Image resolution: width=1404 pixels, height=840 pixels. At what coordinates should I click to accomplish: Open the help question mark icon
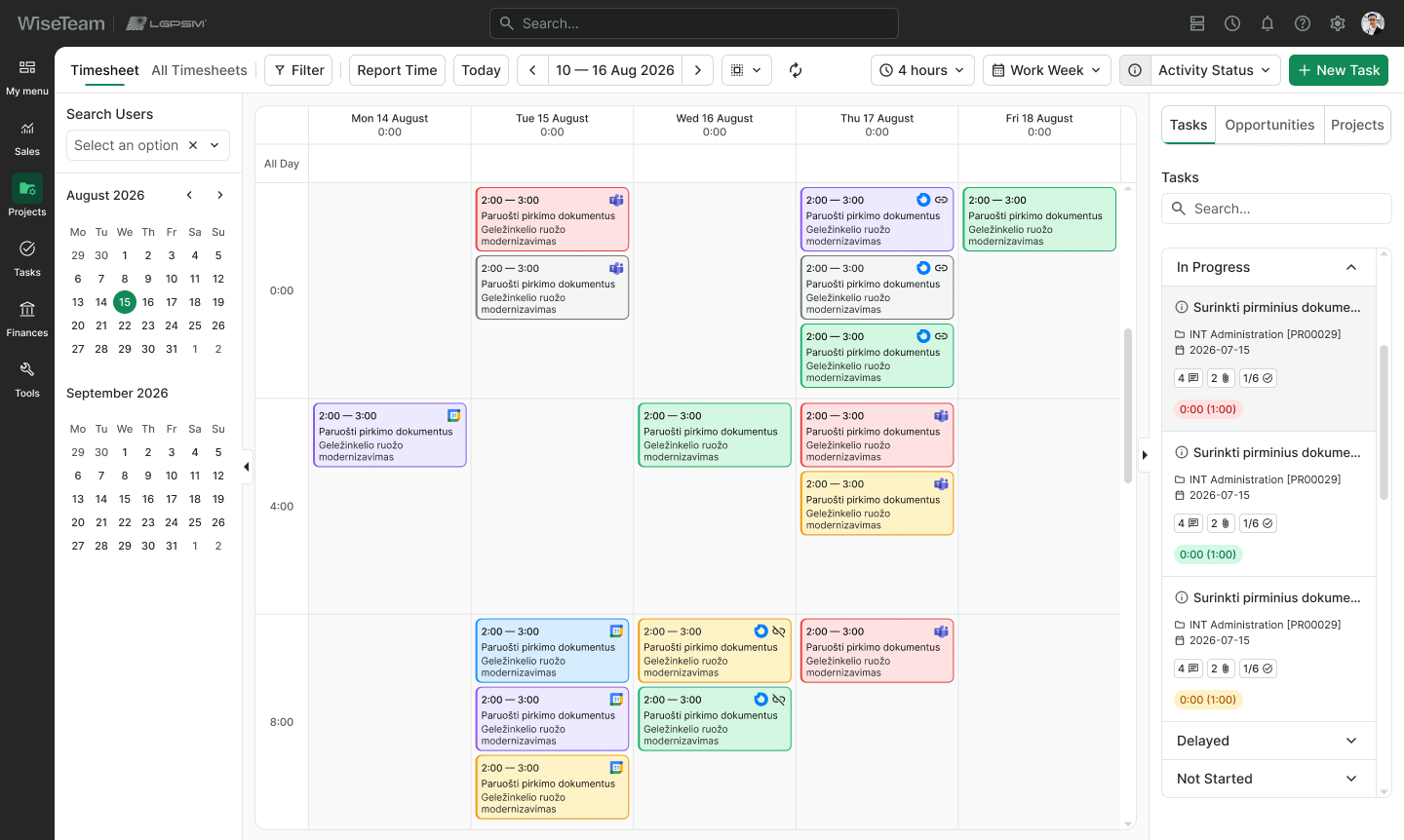click(x=1303, y=23)
